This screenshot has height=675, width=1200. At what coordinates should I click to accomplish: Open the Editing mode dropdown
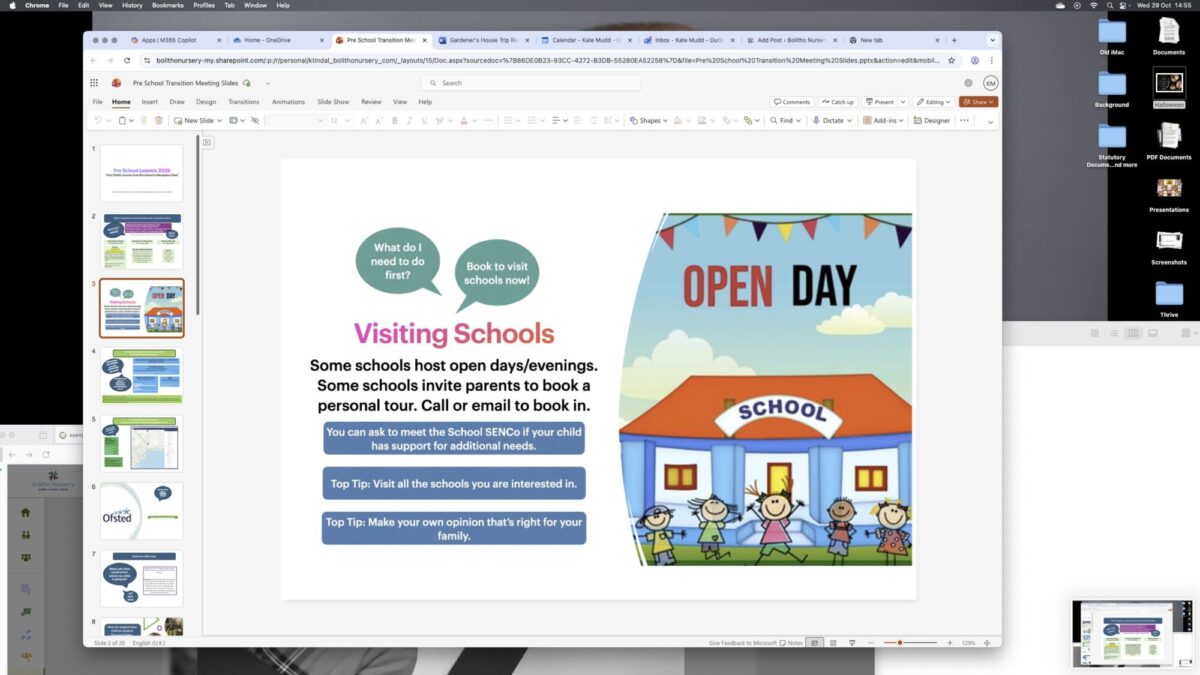[934, 102]
